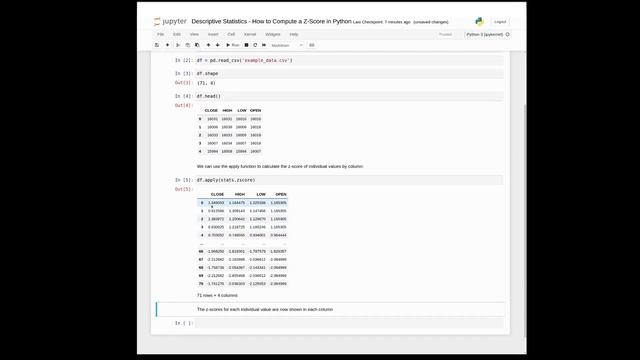Viewport: 640px width, 360px height.
Task: Run the selected cell
Action: pyautogui.click(x=233, y=45)
